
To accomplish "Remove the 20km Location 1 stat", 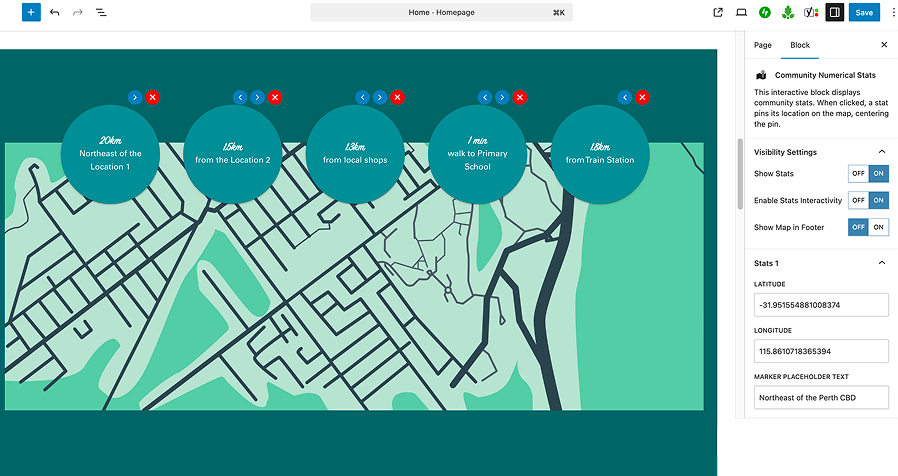I will [x=152, y=97].
